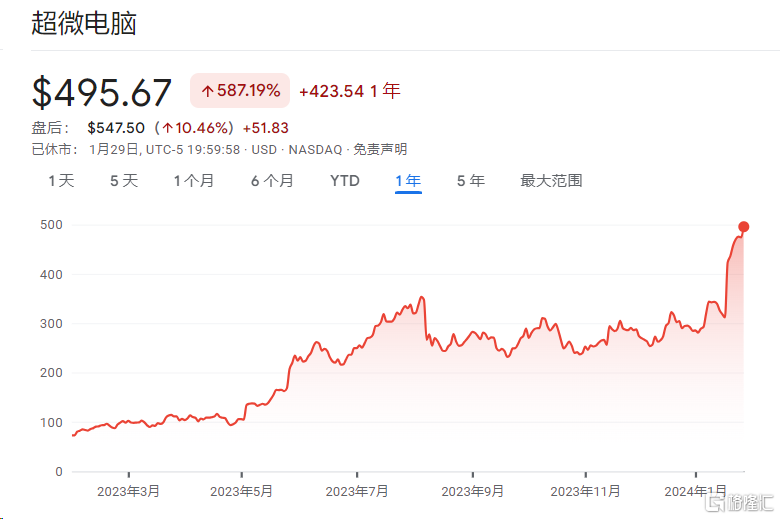Viewport: 780px width, 519px height.
Task: Click the 超微电脑 stock title
Action: click(x=84, y=24)
